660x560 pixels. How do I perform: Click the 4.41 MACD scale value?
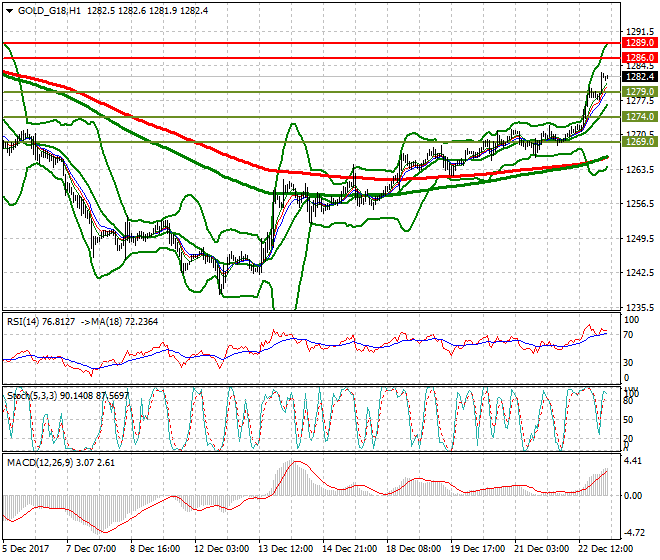tap(634, 461)
